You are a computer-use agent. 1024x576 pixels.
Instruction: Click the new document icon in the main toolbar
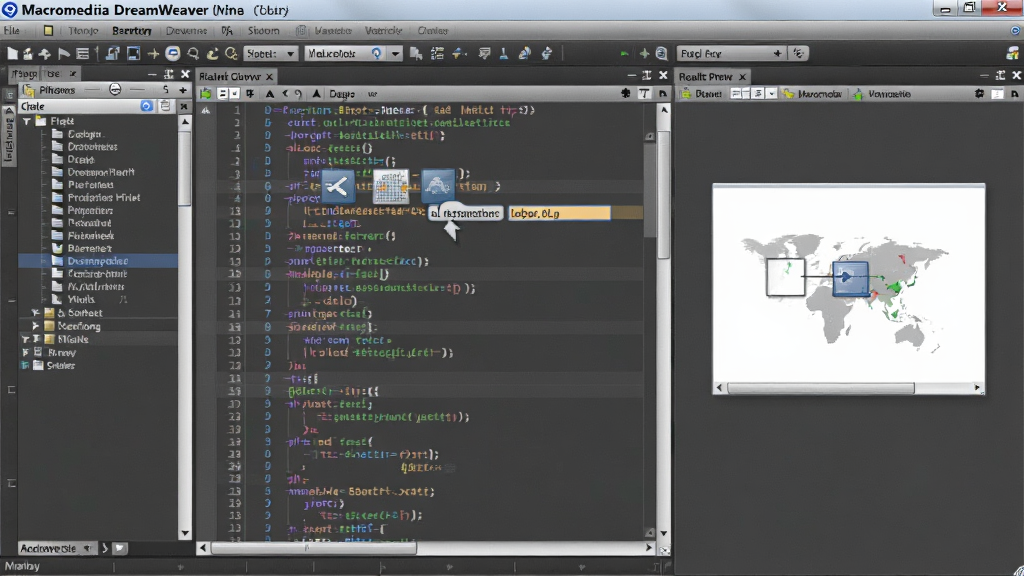(x=12, y=54)
